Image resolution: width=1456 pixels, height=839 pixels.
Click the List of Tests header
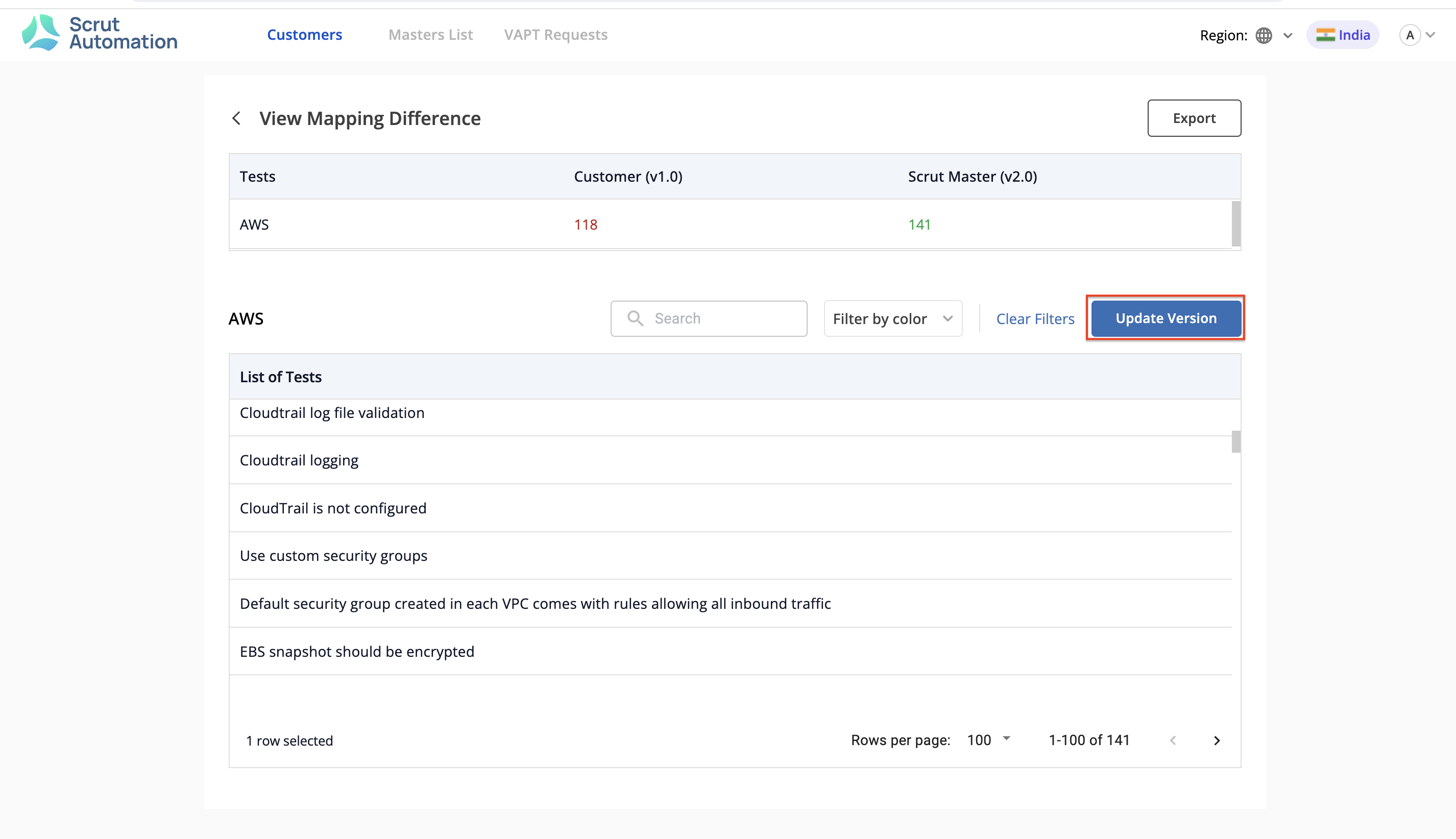point(281,377)
